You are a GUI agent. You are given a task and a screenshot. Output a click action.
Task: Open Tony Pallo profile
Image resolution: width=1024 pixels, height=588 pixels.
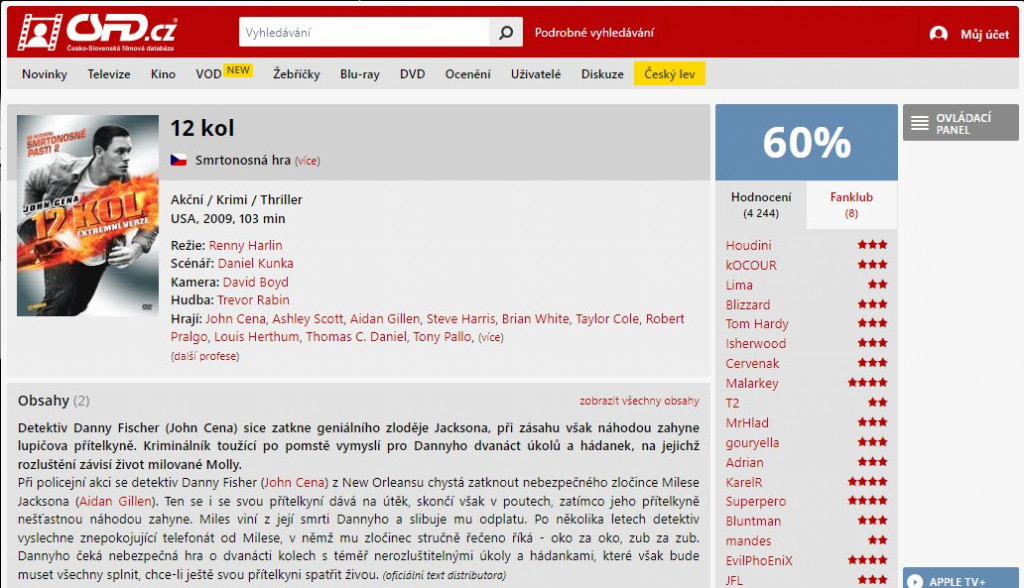pyautogui.click(x=441, y=337)
